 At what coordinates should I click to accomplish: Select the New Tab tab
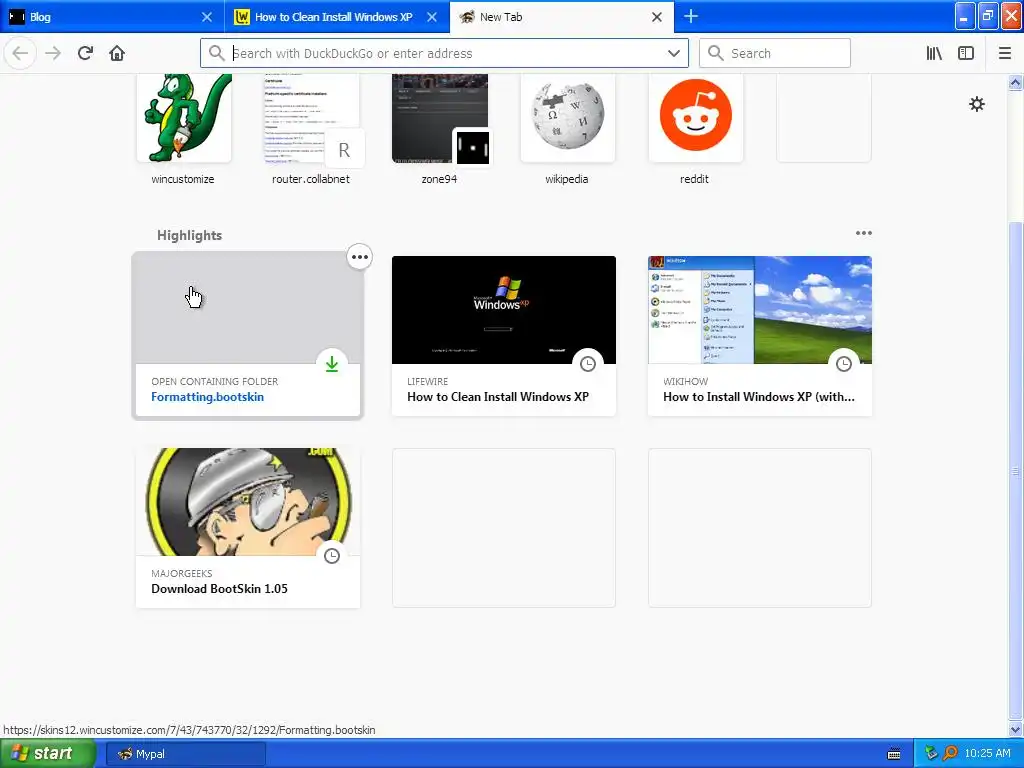562,17
